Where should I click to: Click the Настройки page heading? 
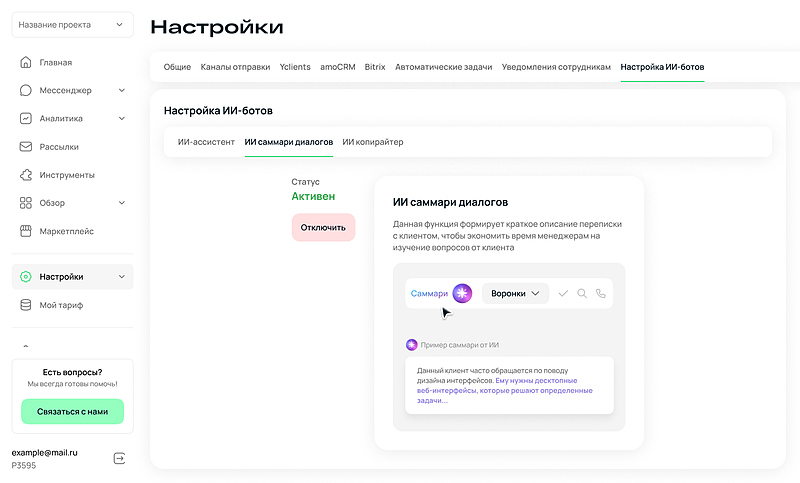[217, 27]
